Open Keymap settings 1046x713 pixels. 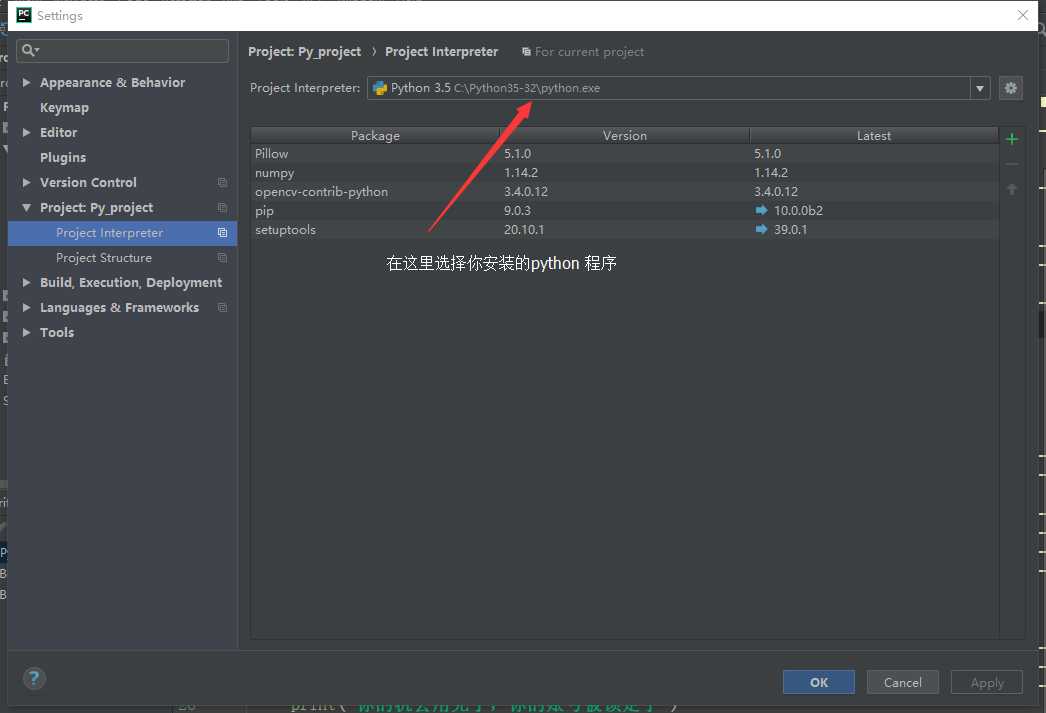(64, 107)
